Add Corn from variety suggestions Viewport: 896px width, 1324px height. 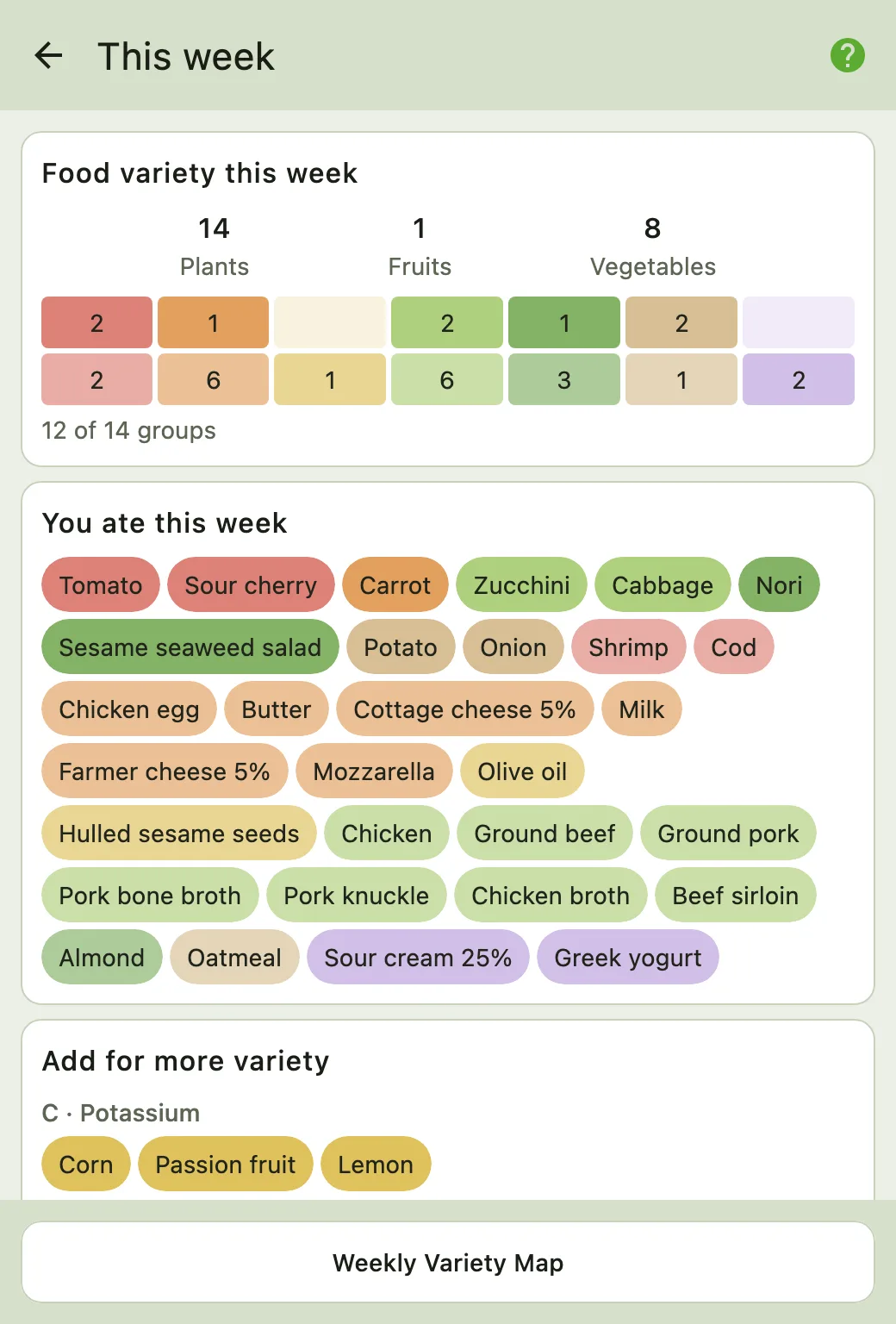pyautogui.click(x=86, y=1165)
